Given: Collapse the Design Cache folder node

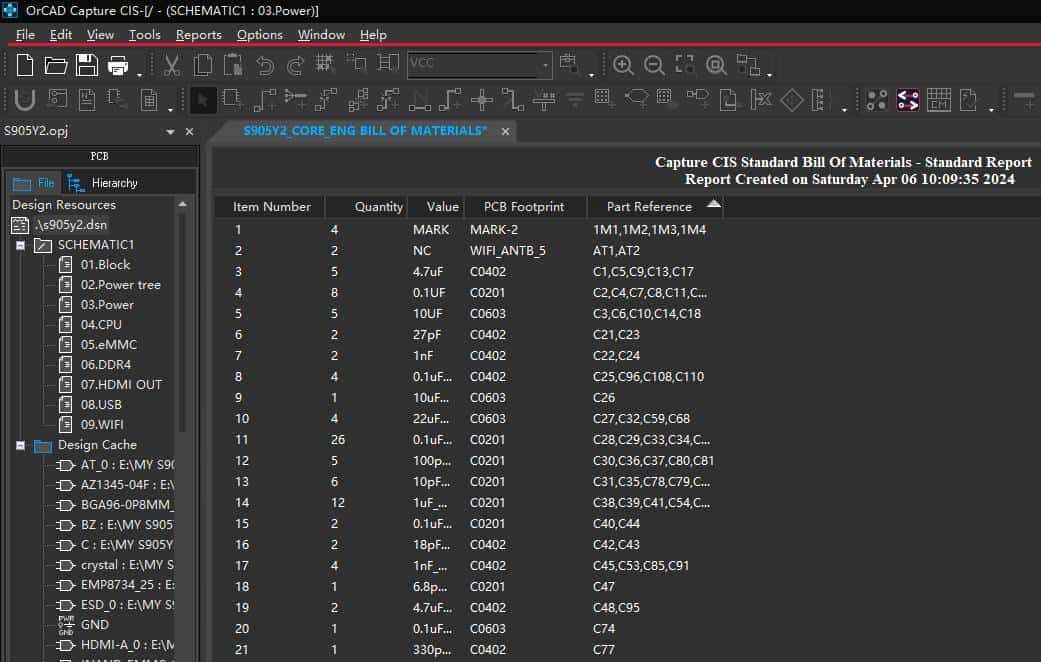Looking at the screenshot, I should pyautogui.click(x=20, y=445).
